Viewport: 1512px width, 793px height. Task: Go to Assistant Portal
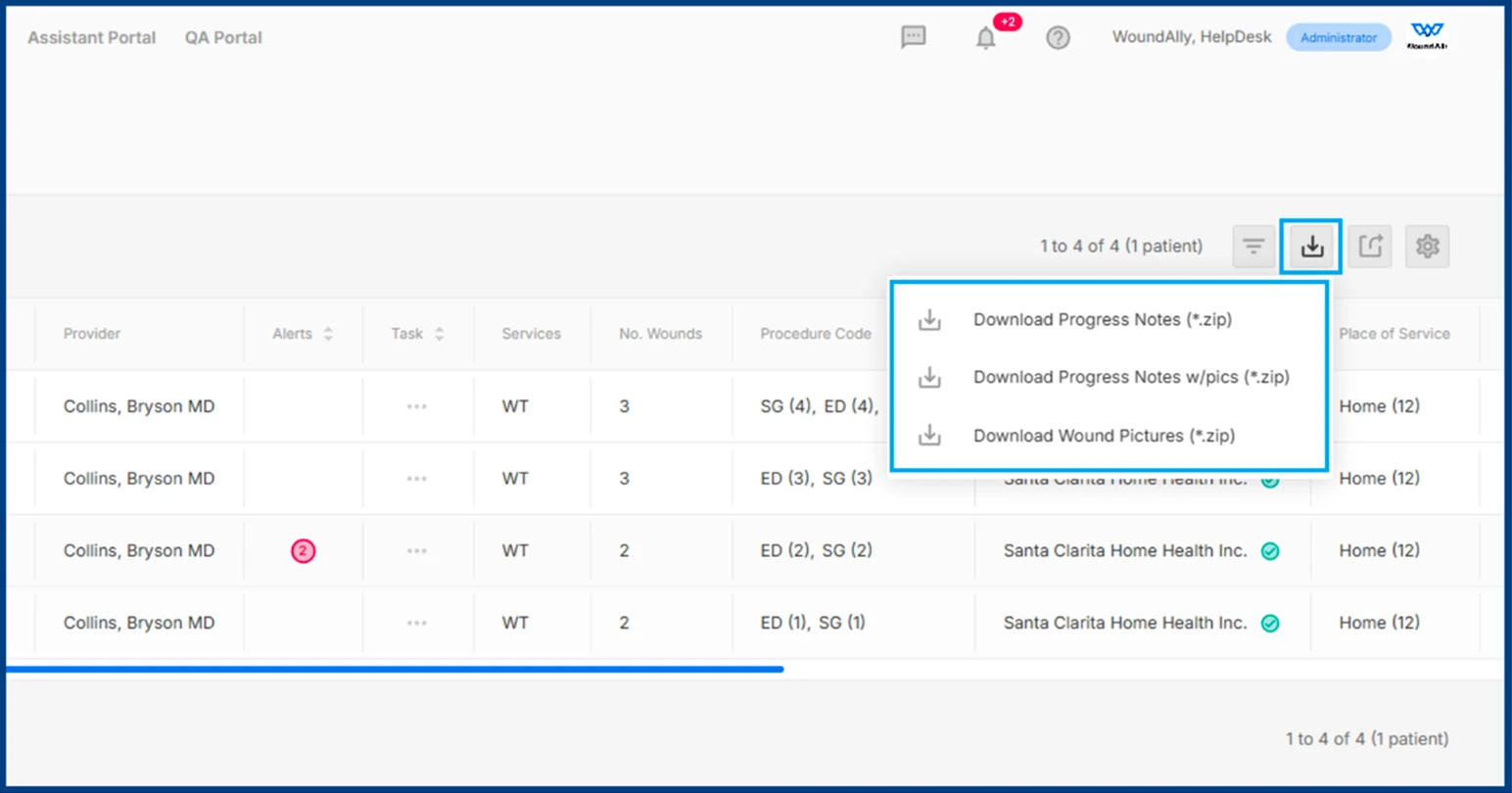click(91, 37)
